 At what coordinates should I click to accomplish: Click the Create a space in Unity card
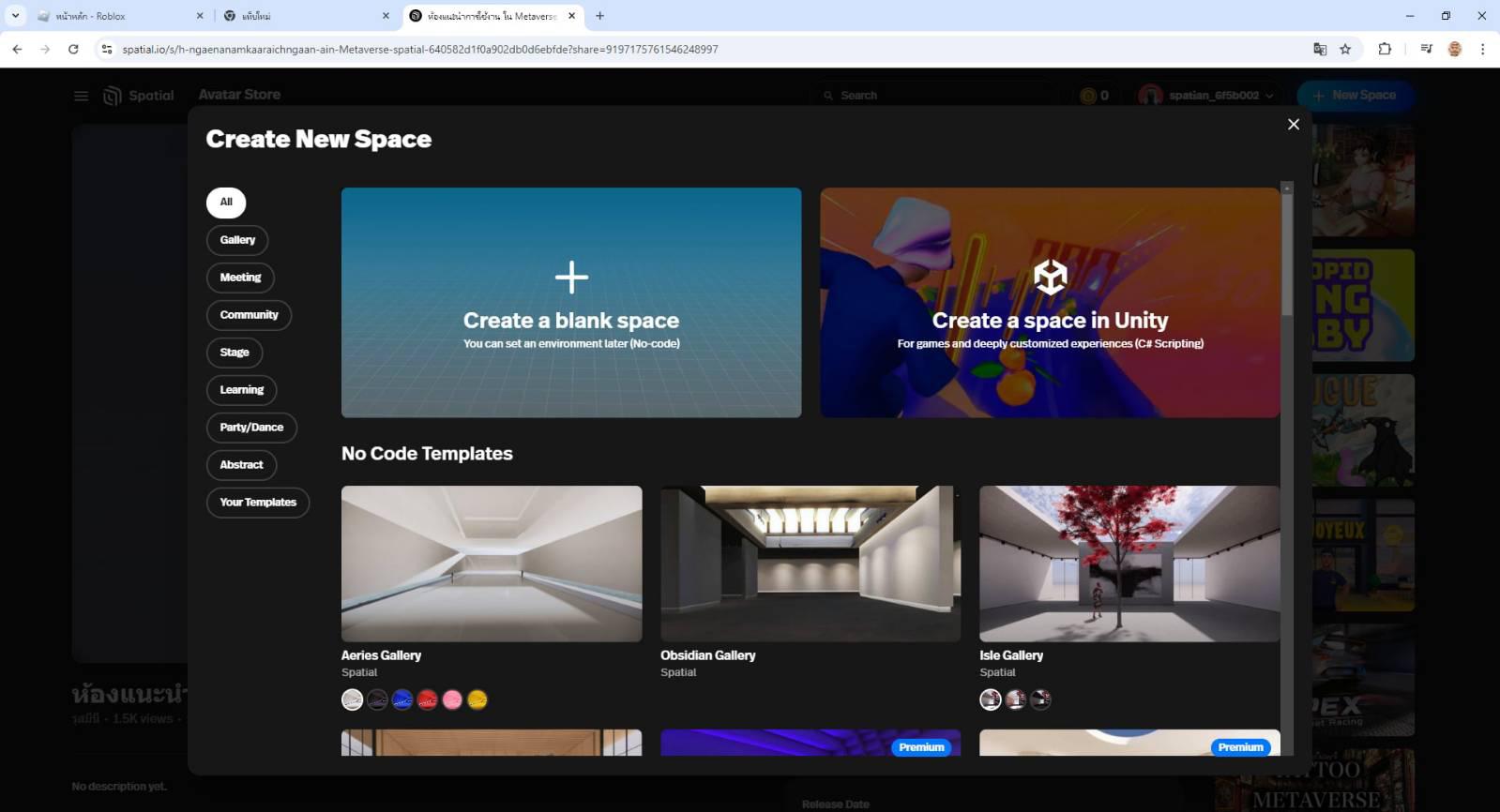pos(1050,302)
